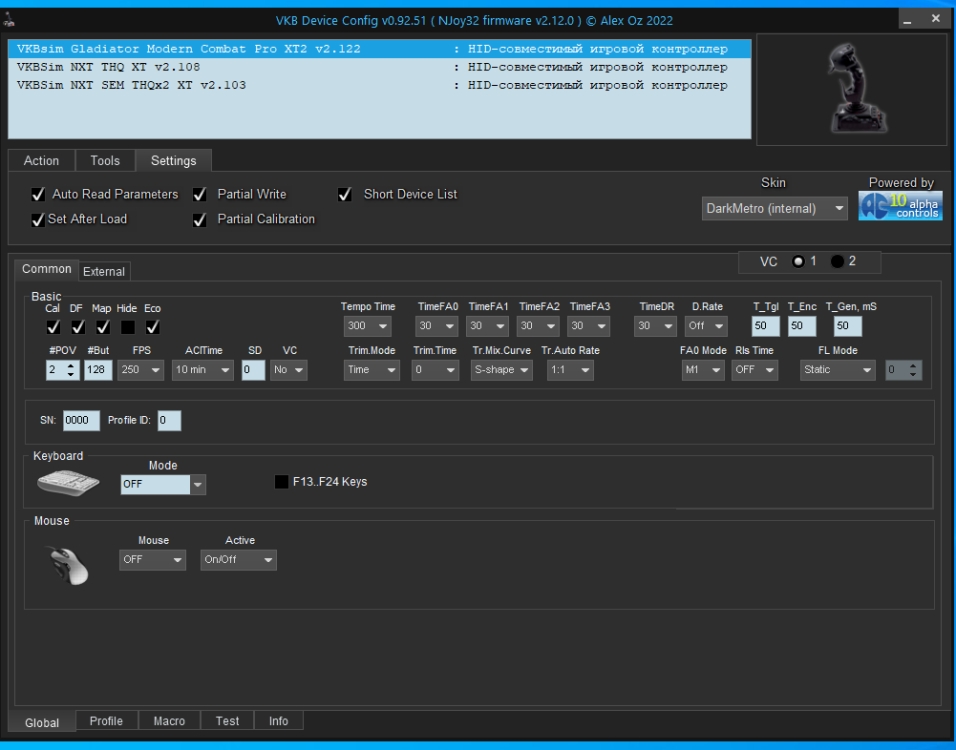
Task: Switch to the External sub-tab
Action: (x=104, y=271)
